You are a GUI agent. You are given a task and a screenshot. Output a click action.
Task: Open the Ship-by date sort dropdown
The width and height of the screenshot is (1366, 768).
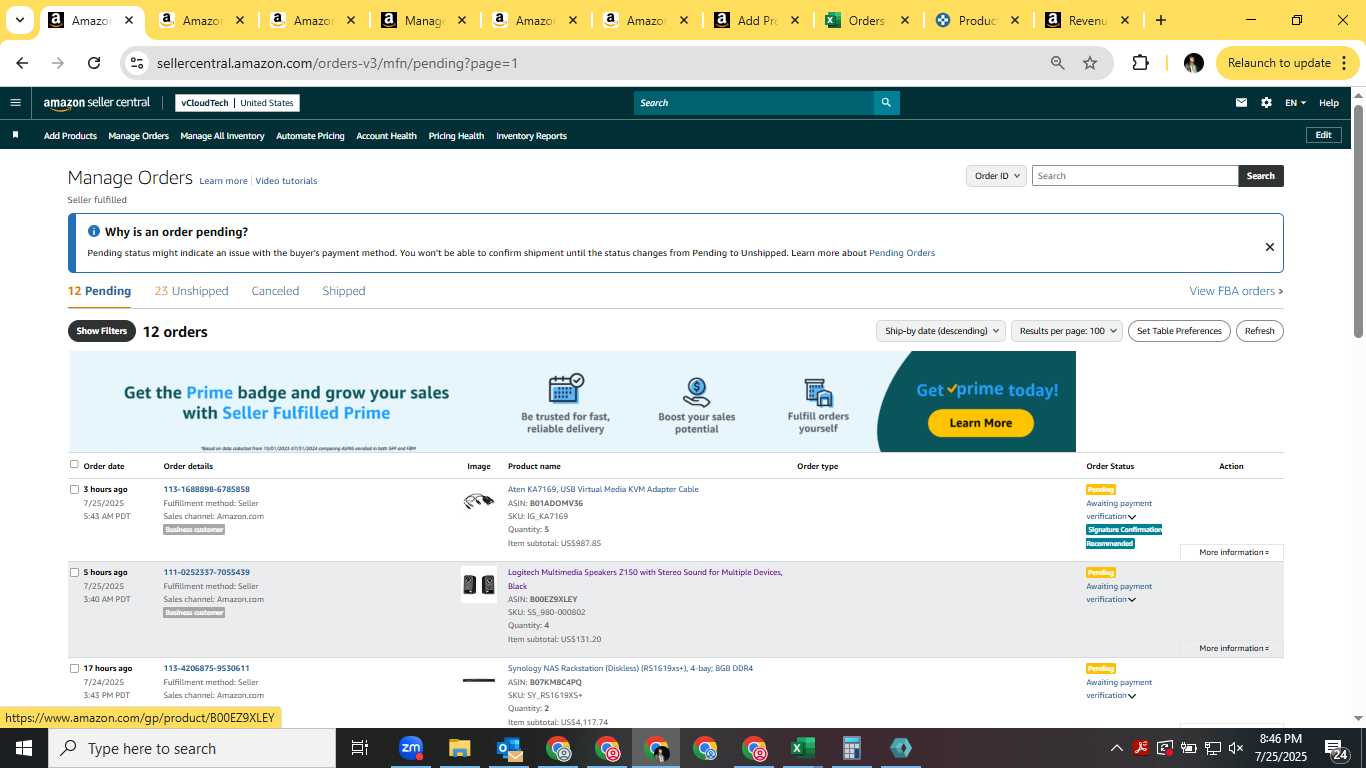[x=941, y=331]
